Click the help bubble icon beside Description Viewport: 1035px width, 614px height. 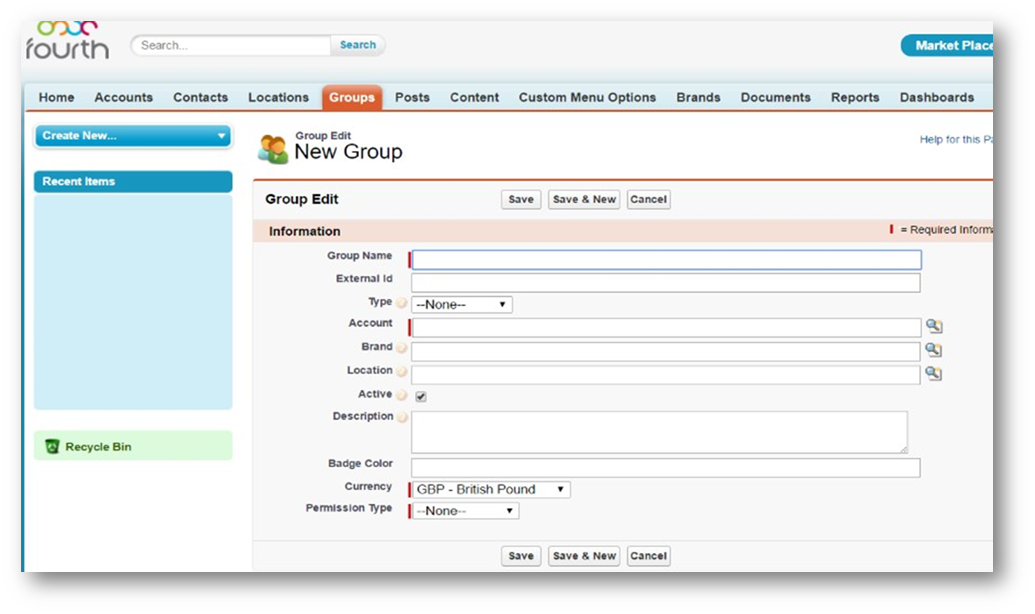tap(402, 417)
